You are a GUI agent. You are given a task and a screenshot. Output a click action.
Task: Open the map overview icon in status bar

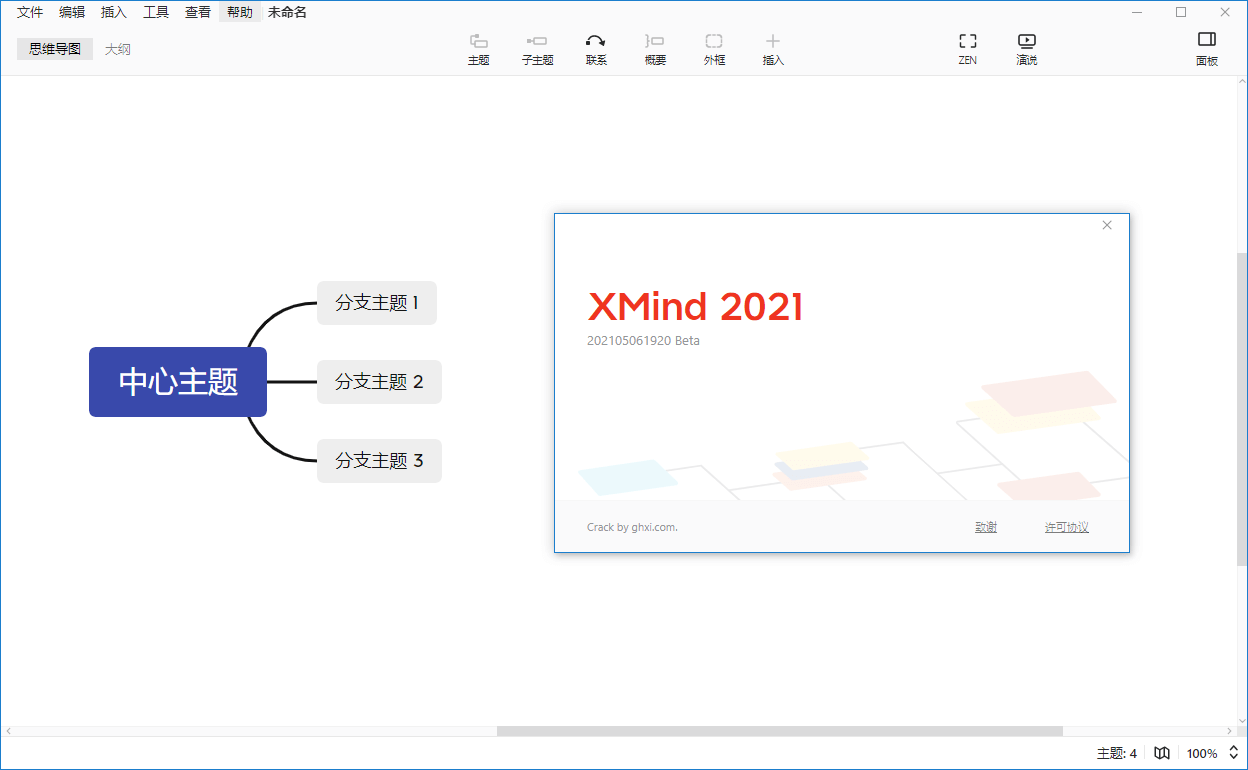point(1161,753)
